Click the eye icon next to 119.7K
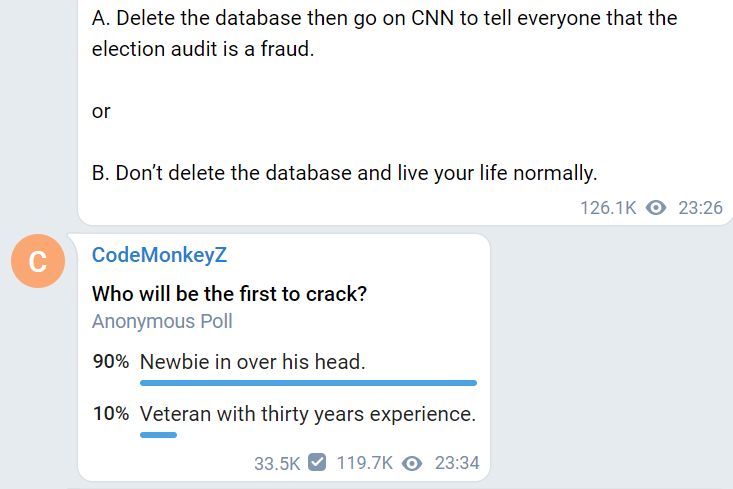Viewport: 733px width, 489px height. [412, 463]
